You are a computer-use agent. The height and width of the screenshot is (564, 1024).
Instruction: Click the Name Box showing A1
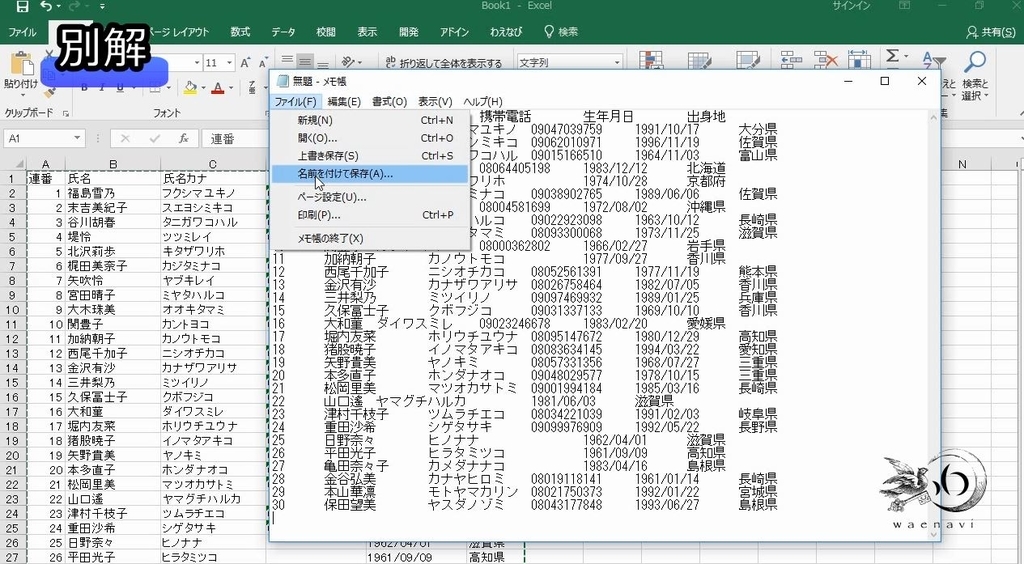pos(37,138)
